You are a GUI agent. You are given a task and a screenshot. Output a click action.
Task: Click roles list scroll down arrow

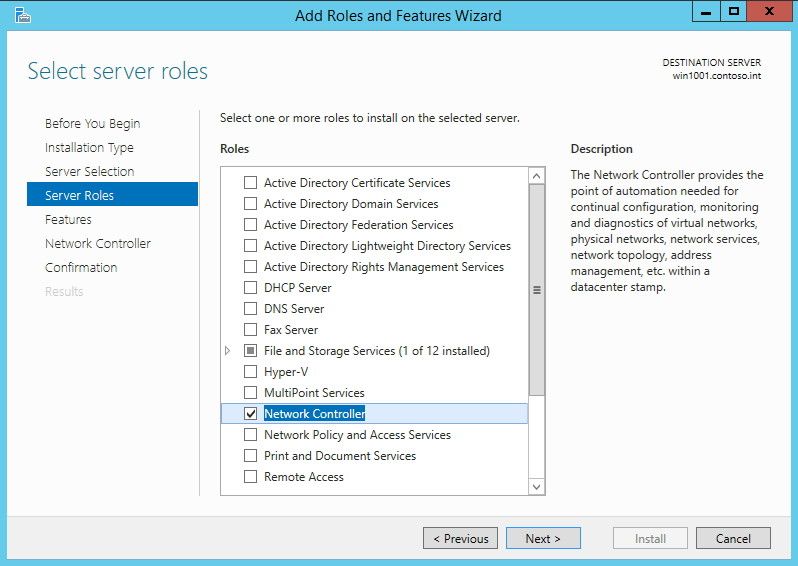tap(536, 487)
